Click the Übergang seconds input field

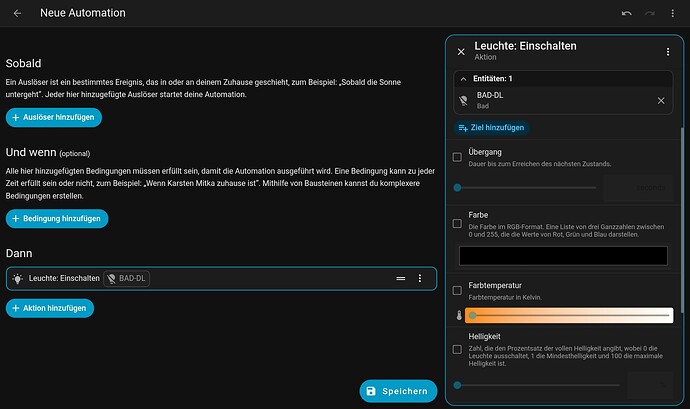point(638,188)
